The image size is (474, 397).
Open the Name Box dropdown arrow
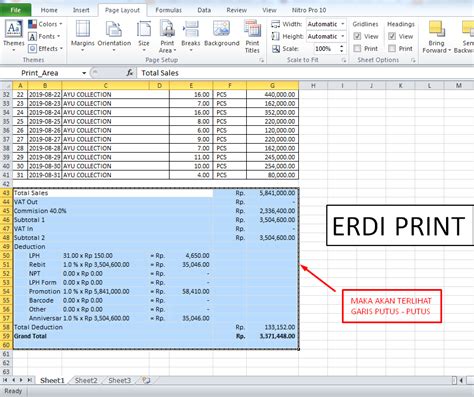84,73
